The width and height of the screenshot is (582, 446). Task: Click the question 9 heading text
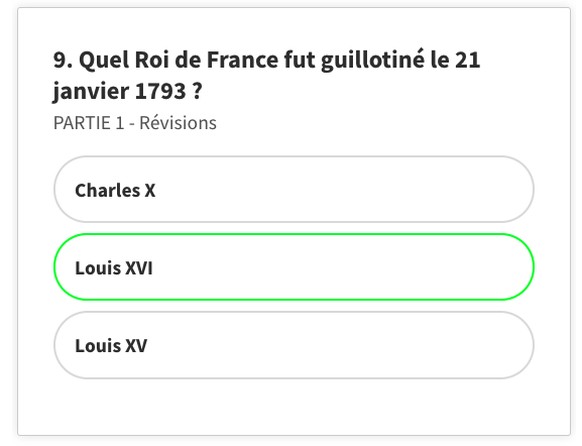coord(267,75)
